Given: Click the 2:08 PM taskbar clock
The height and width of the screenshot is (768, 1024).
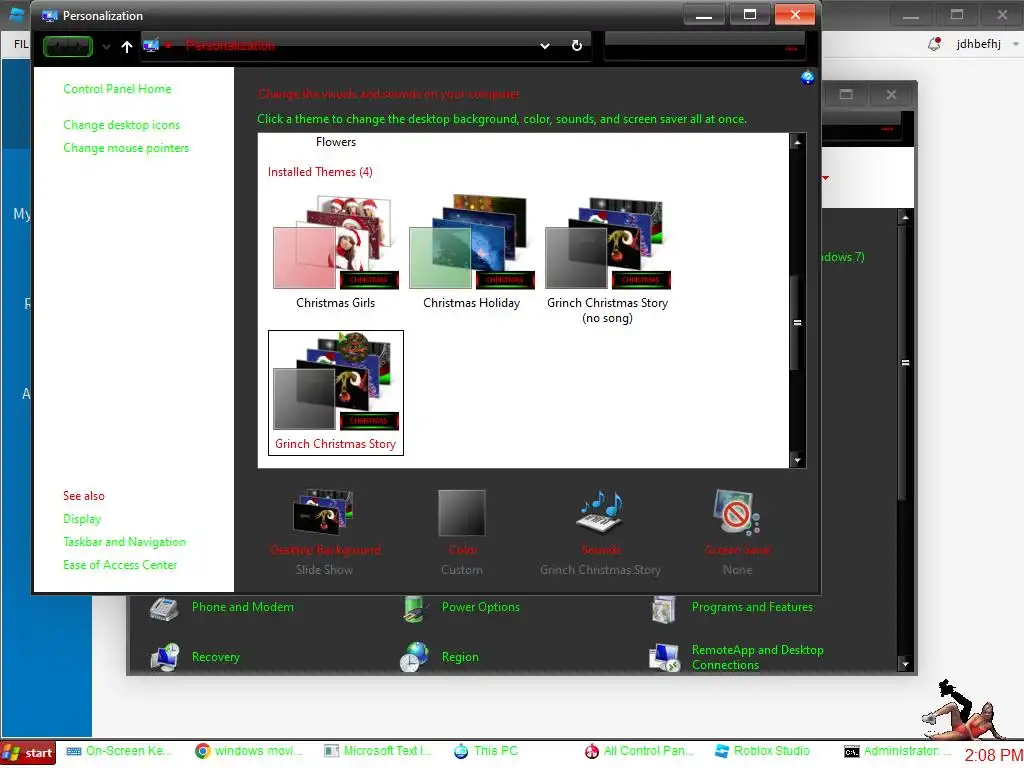Looking at the screenshot, I should pyautogui.click(x=993, y=755).
